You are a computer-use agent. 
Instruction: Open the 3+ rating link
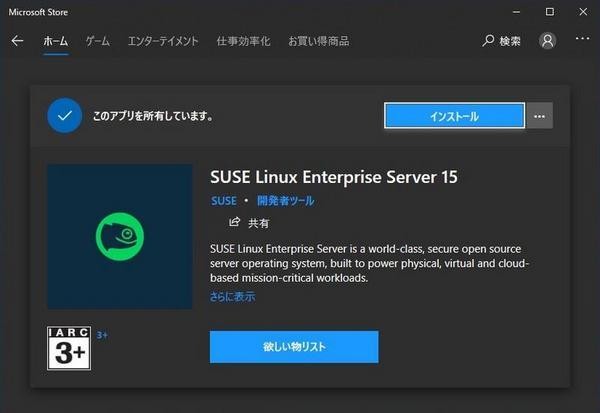(x=102, y=335)
